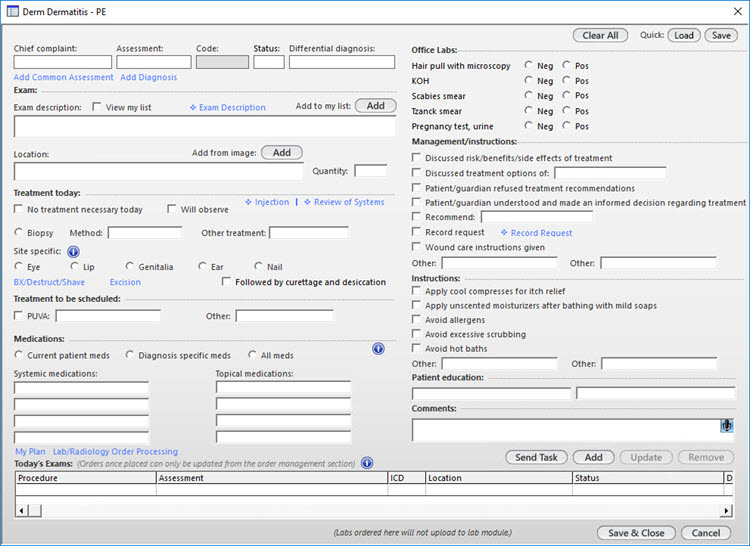
Task: Click the Today's Exams info icon
Action: point(367,463)
